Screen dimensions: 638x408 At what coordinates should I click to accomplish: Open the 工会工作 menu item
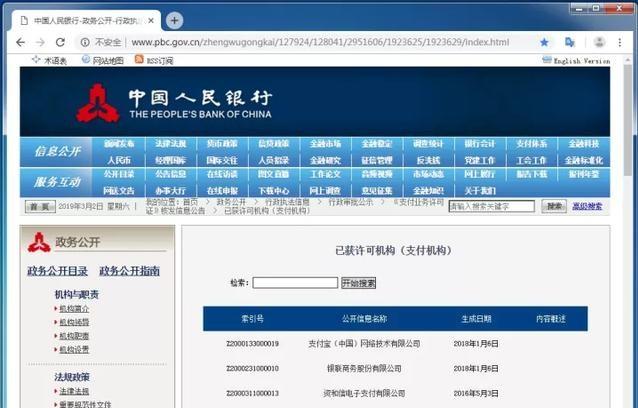[531, 160]
